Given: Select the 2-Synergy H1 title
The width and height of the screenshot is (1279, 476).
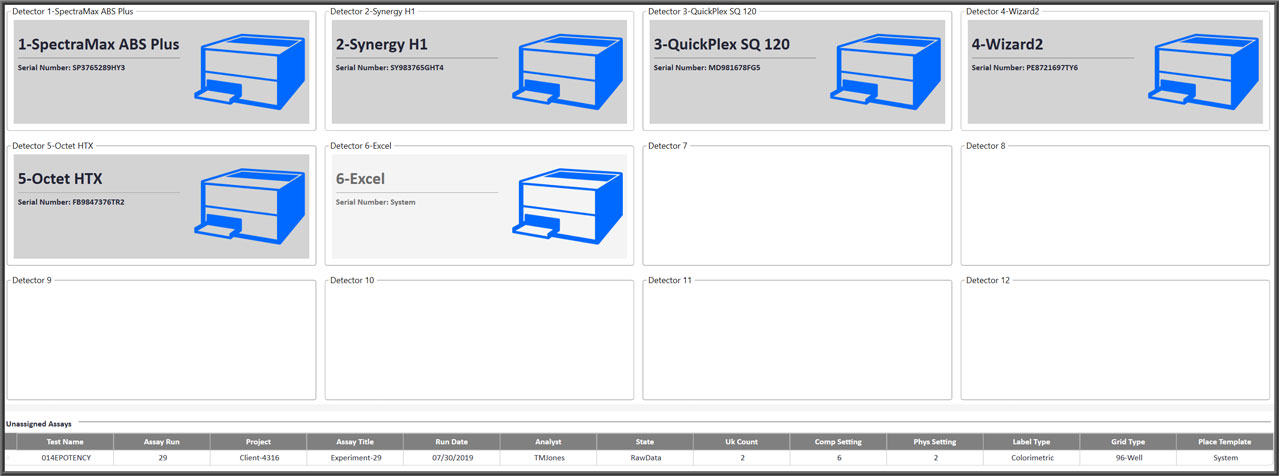Looking at the screenshot, I should tap(382, 45).
